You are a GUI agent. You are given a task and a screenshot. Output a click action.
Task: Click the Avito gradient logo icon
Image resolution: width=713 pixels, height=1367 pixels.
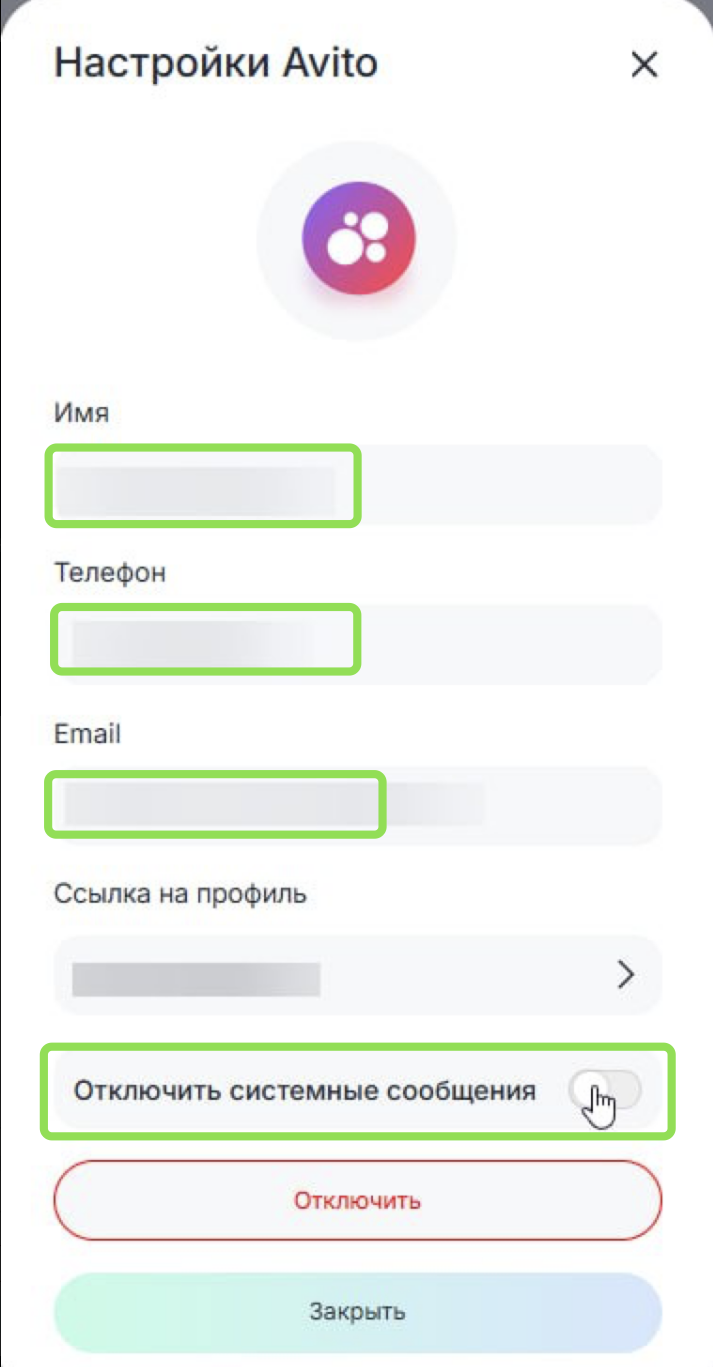click(358, 239)
